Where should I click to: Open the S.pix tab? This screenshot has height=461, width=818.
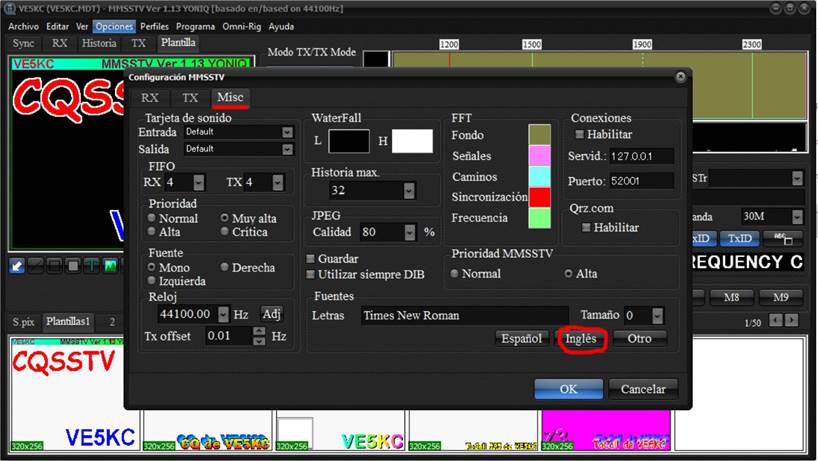pyautogui.click(x=23, y=322)
